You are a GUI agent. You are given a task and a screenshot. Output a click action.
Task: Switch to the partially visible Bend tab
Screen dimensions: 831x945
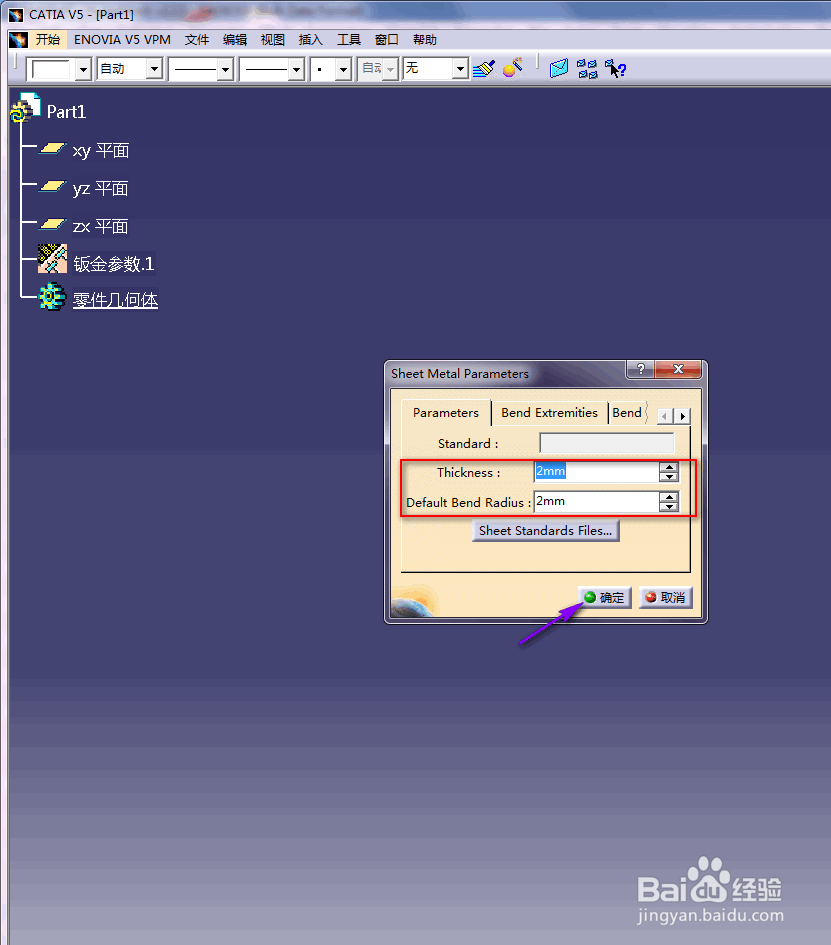click(x=627, y=413)
